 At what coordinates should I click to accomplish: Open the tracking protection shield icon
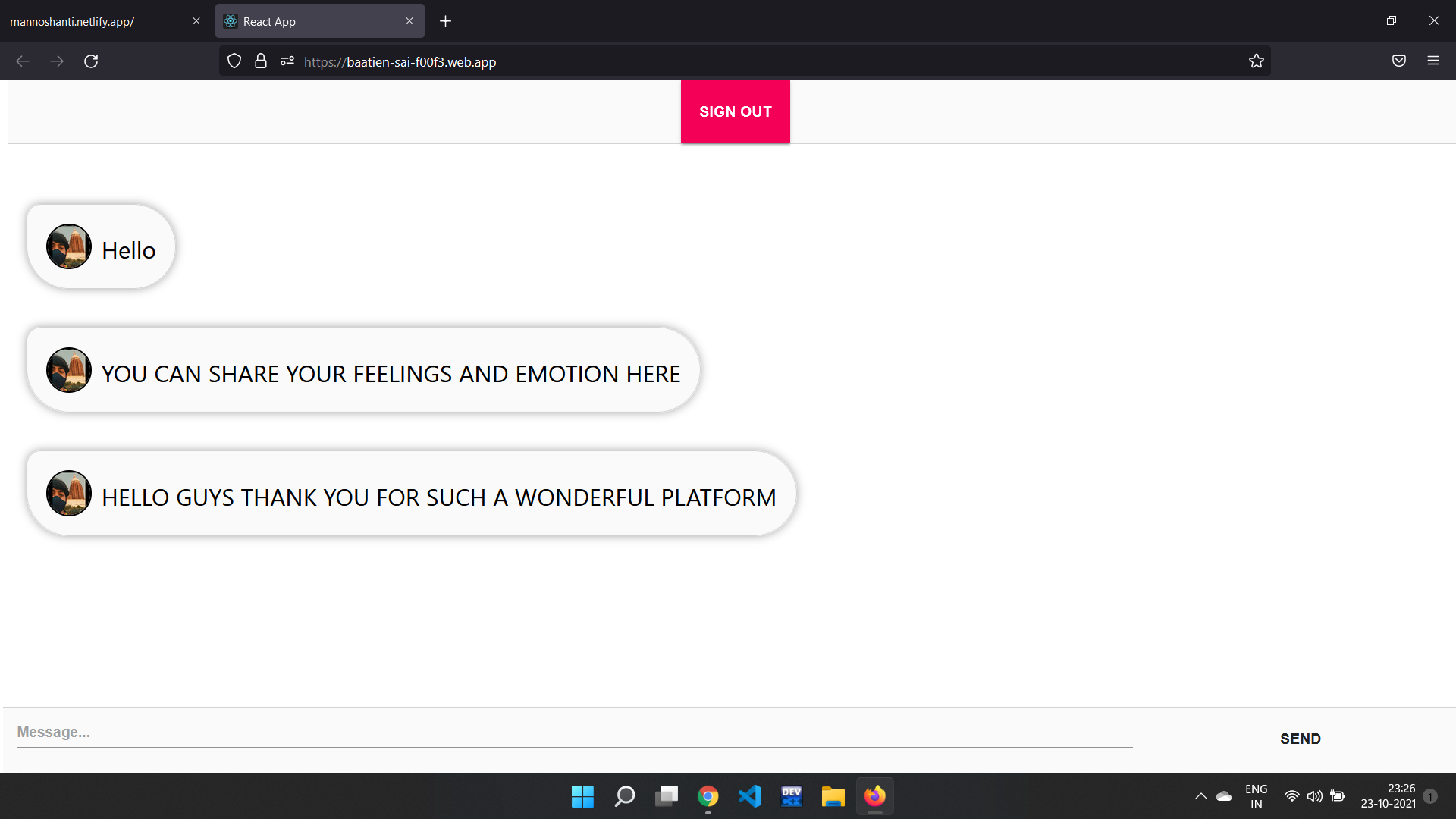[234, 61]
